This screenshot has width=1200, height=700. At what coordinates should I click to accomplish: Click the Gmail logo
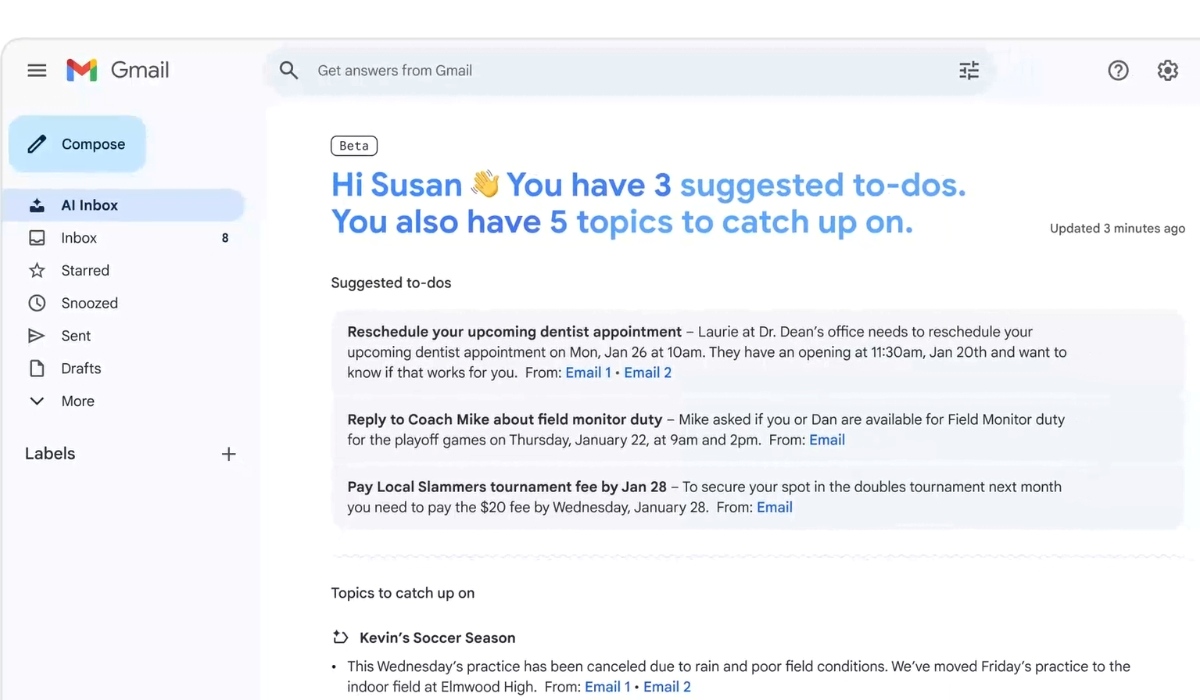click(x=117, y=70)
